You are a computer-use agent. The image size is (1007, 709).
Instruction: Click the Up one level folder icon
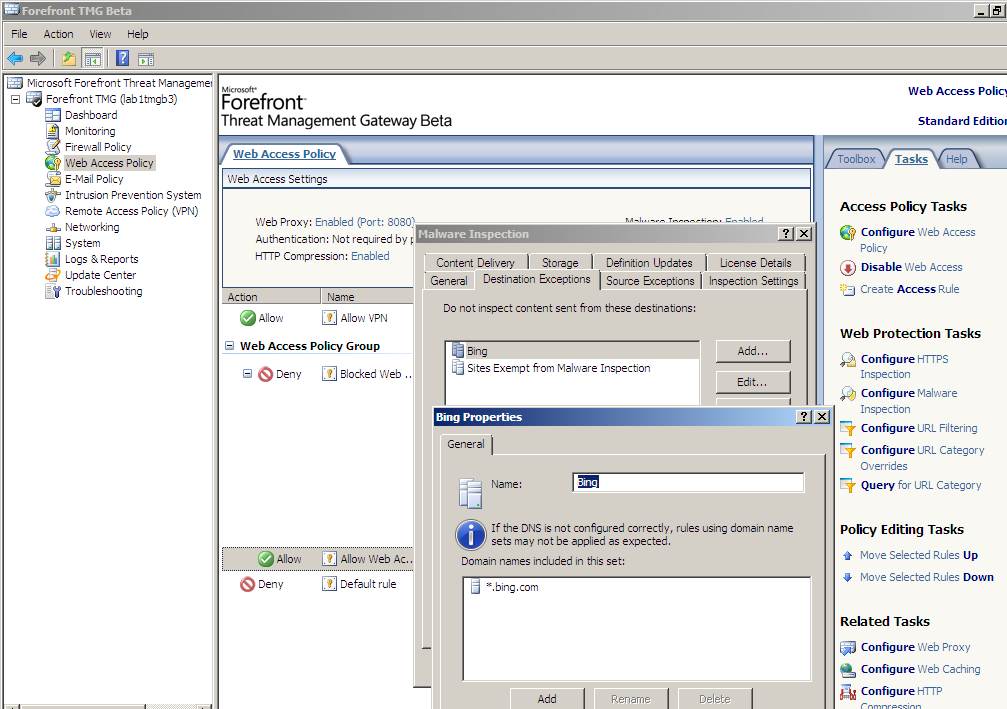click(x=69, y=59)
